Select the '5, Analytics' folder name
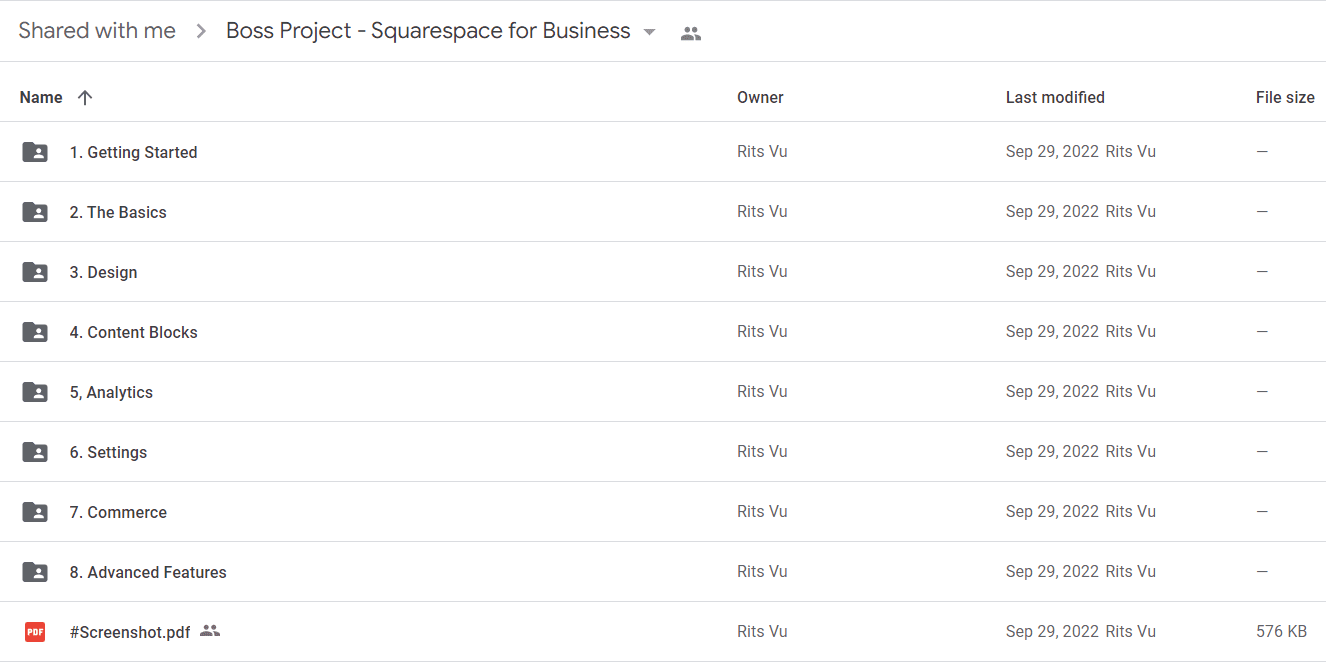The width and height of the screenshot is (1326, 663). (x=111, y=392)
